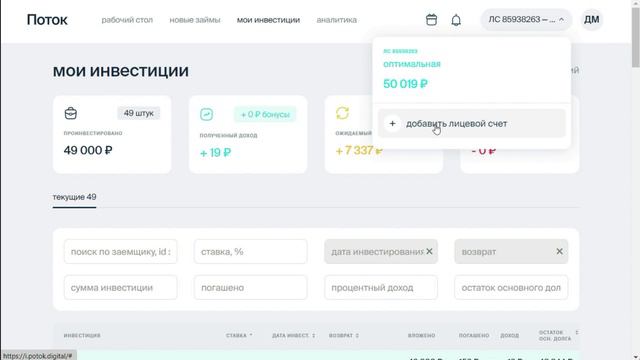Click the 49 000 ₽ invested amount

(88, 150)
